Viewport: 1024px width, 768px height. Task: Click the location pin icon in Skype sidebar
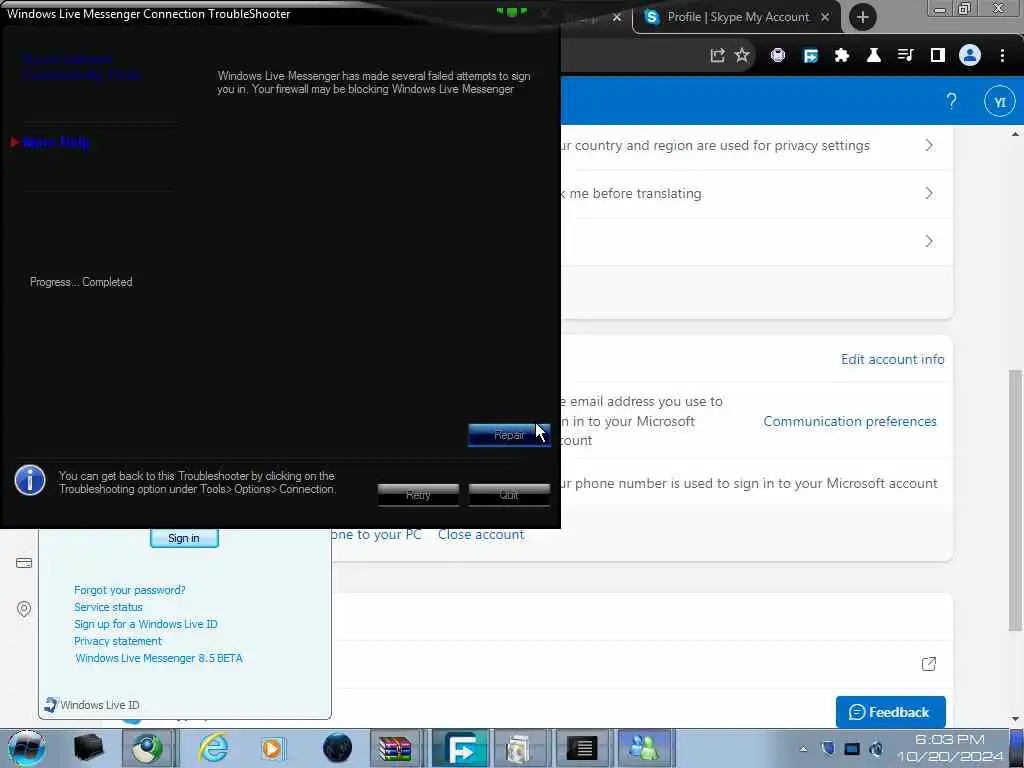coord(24,609)
